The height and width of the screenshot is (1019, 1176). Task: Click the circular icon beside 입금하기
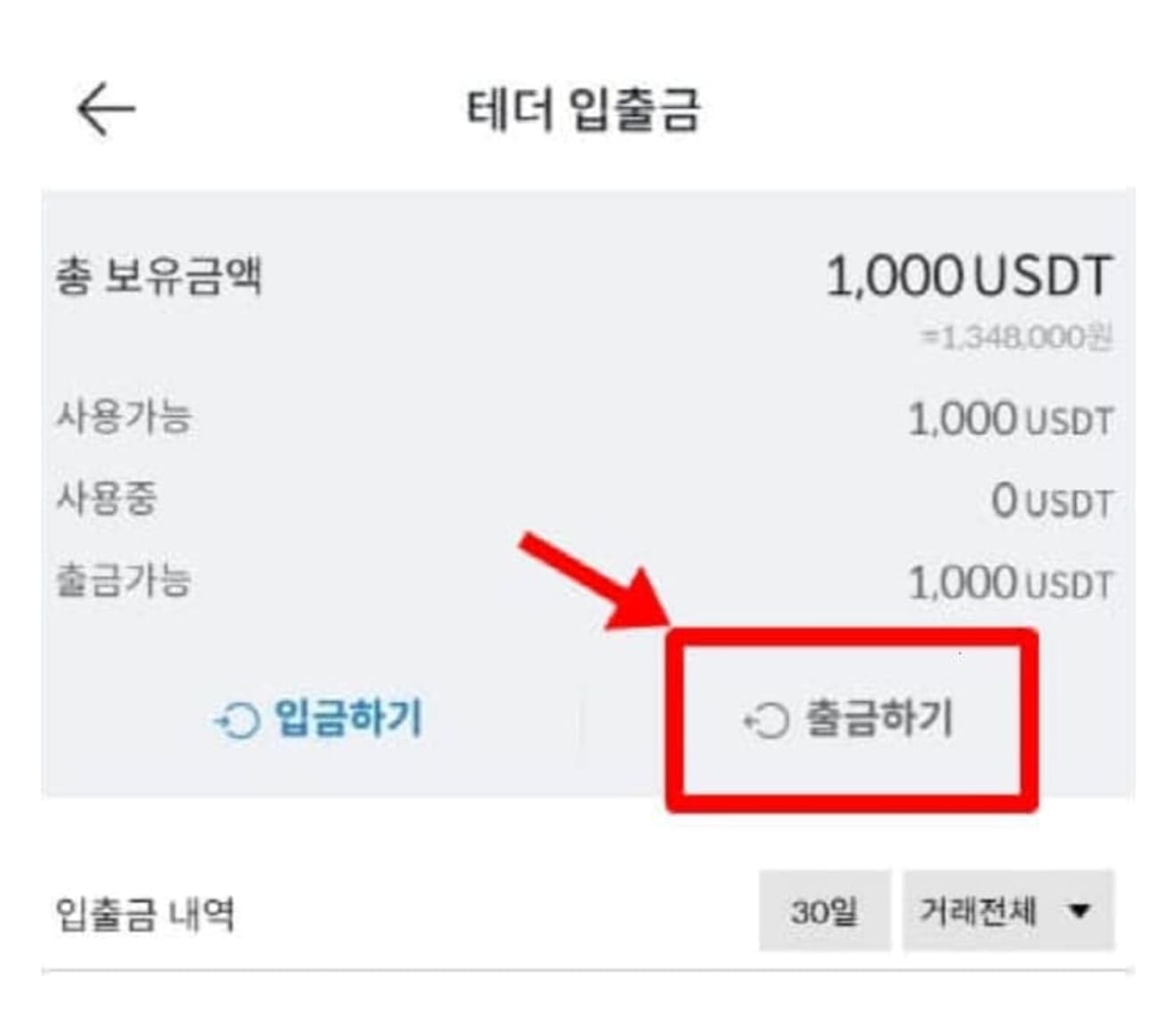[x=237, y=720]
